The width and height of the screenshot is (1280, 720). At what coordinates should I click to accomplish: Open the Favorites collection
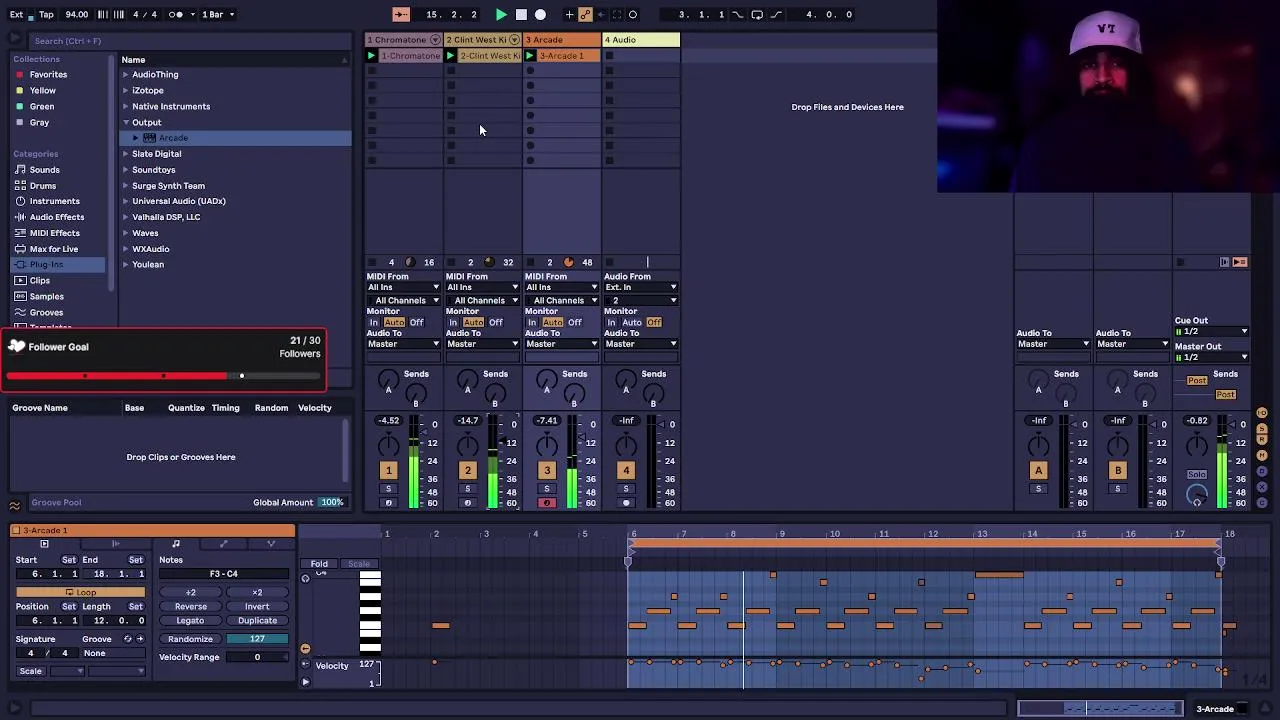tap(48, 75)
